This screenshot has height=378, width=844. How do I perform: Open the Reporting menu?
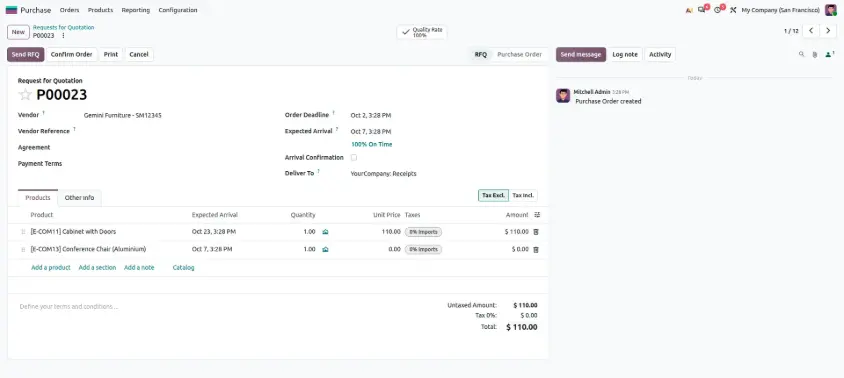click(x=136, y=10)
